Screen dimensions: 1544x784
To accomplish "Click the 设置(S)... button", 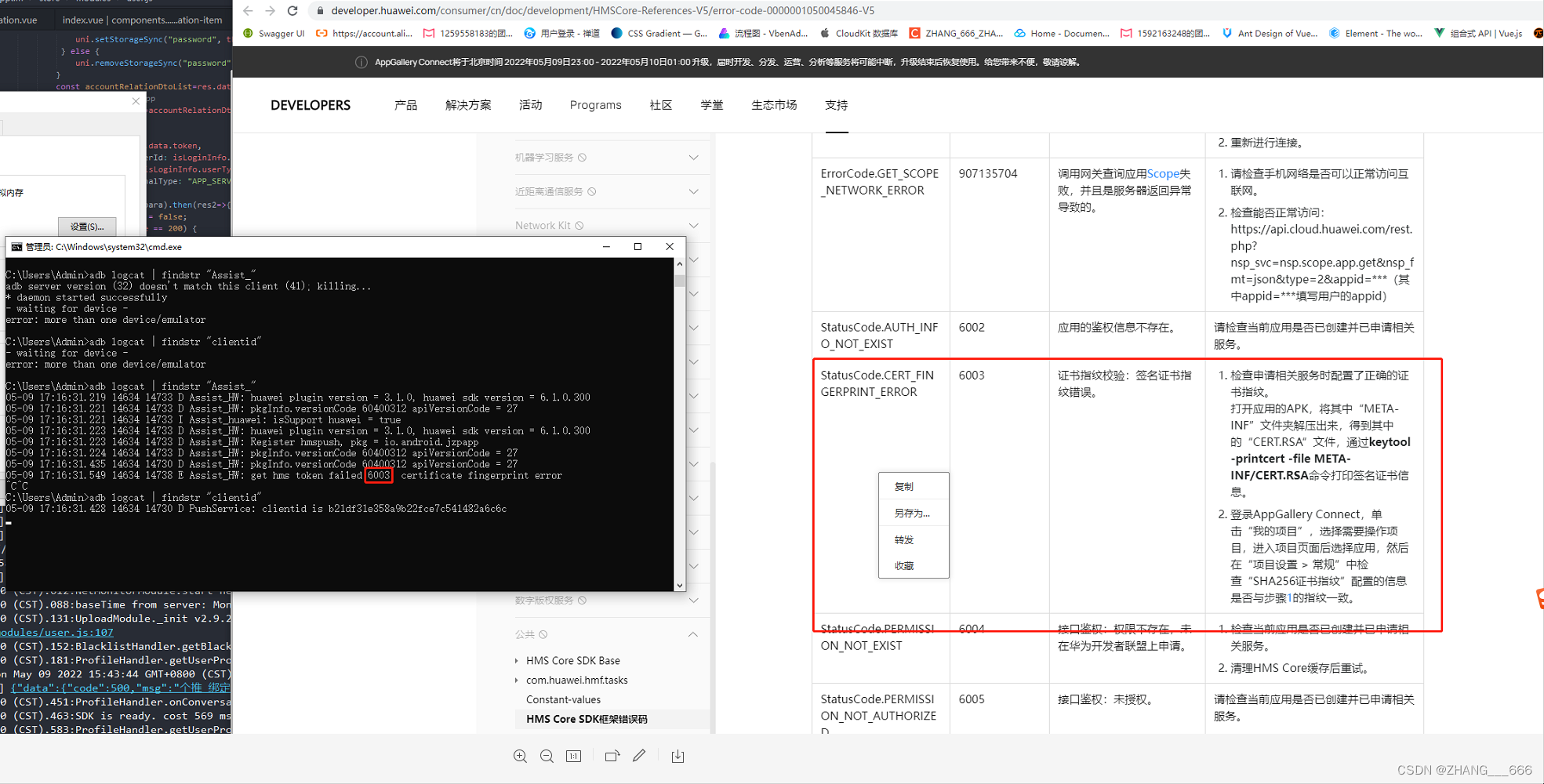I will [87, 227].
